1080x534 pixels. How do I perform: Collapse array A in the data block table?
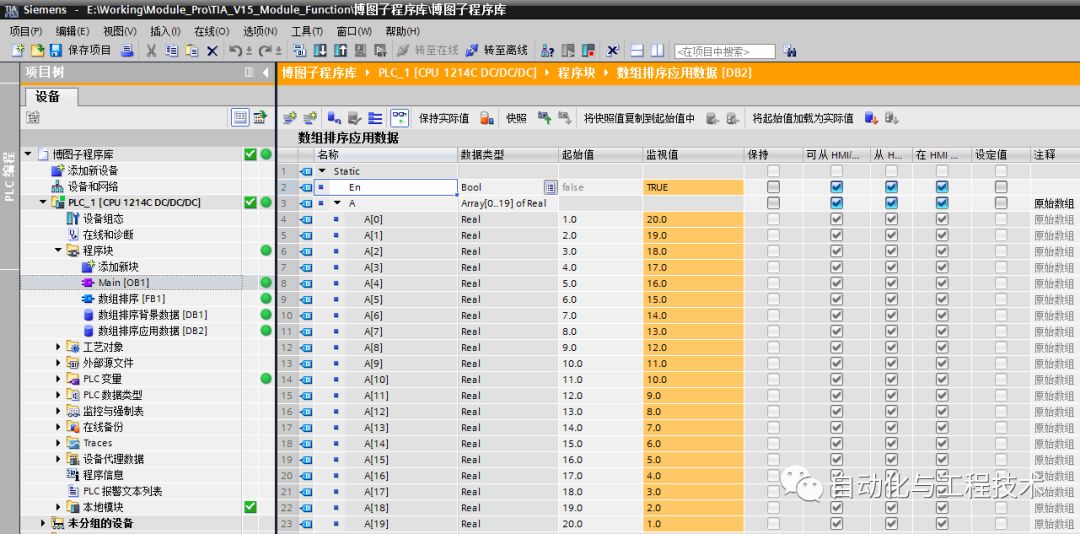(337, 203)
